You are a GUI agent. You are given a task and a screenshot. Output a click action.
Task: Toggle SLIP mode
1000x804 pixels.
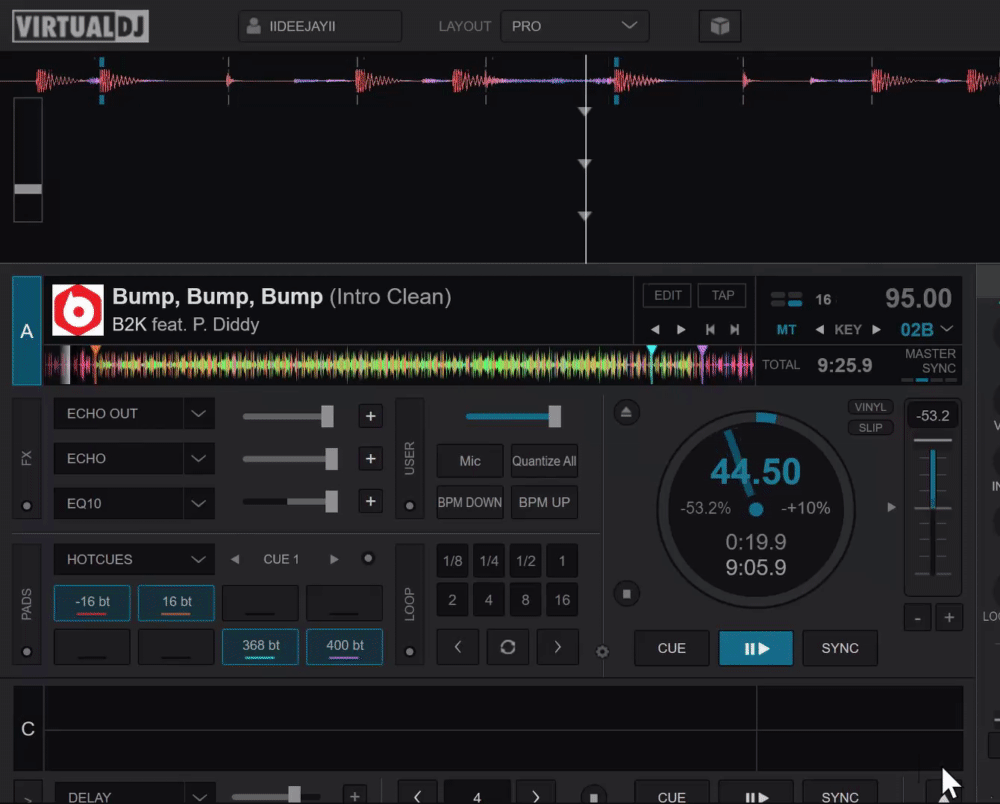tap(870, 428)
